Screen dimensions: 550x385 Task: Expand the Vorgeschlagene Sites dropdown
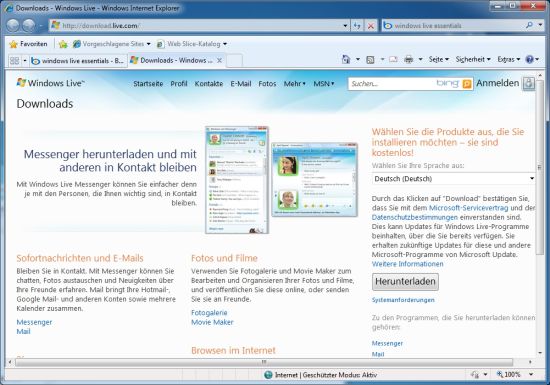tap(148, 44)
